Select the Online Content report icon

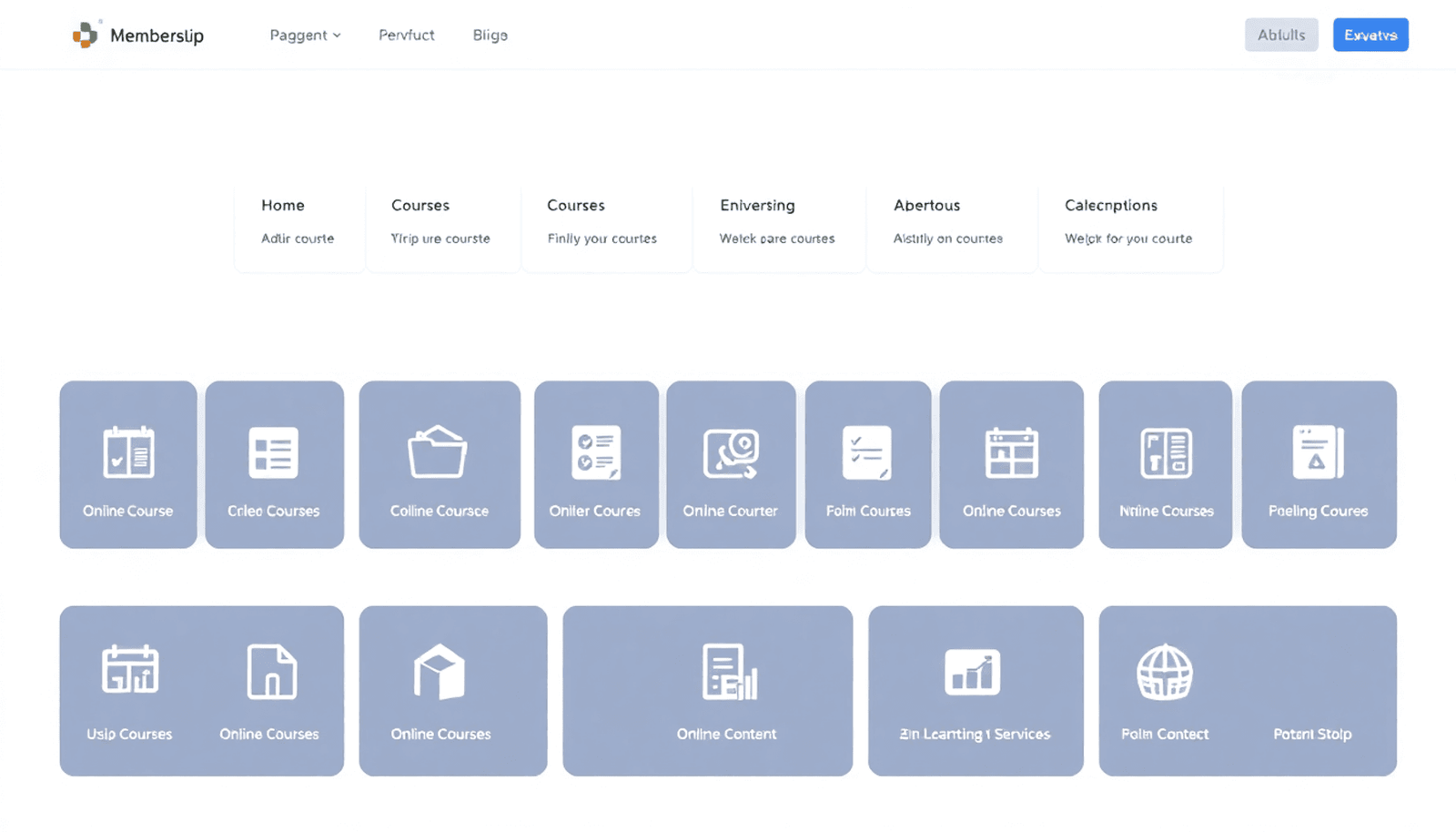pyautogui.click(x=728, y=673)
